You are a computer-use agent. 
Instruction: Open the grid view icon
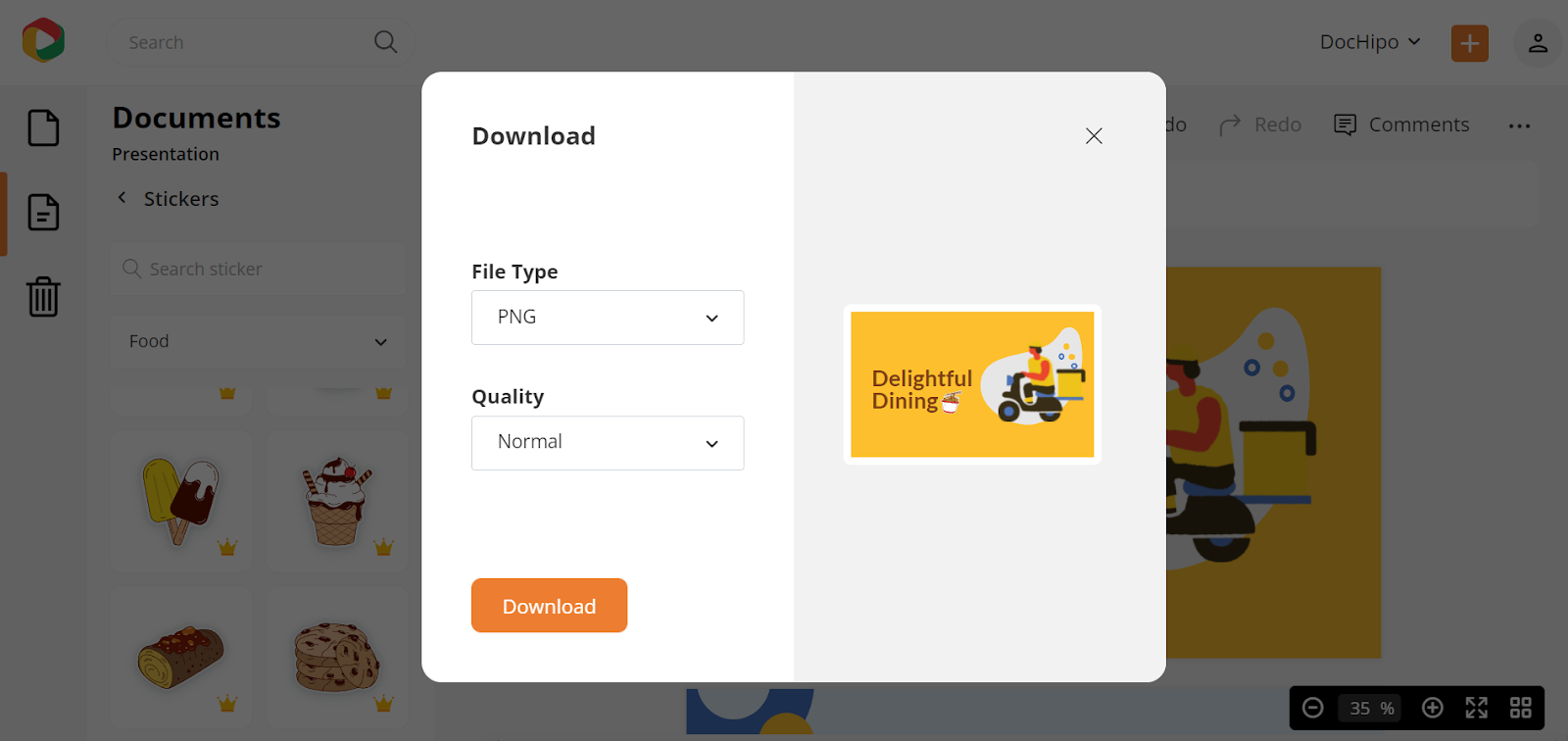[x=1521, y=708]
